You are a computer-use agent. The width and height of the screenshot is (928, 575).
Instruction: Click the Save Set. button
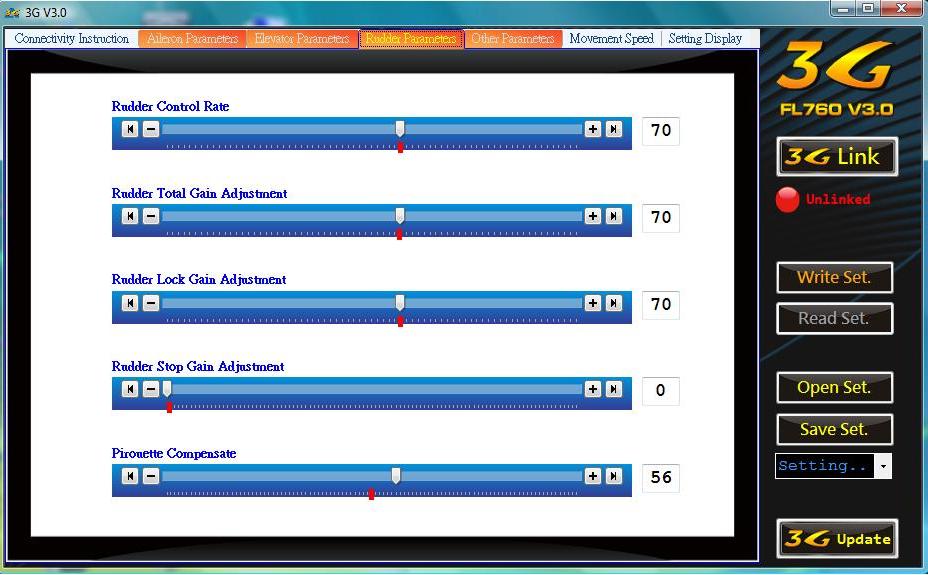834,429
